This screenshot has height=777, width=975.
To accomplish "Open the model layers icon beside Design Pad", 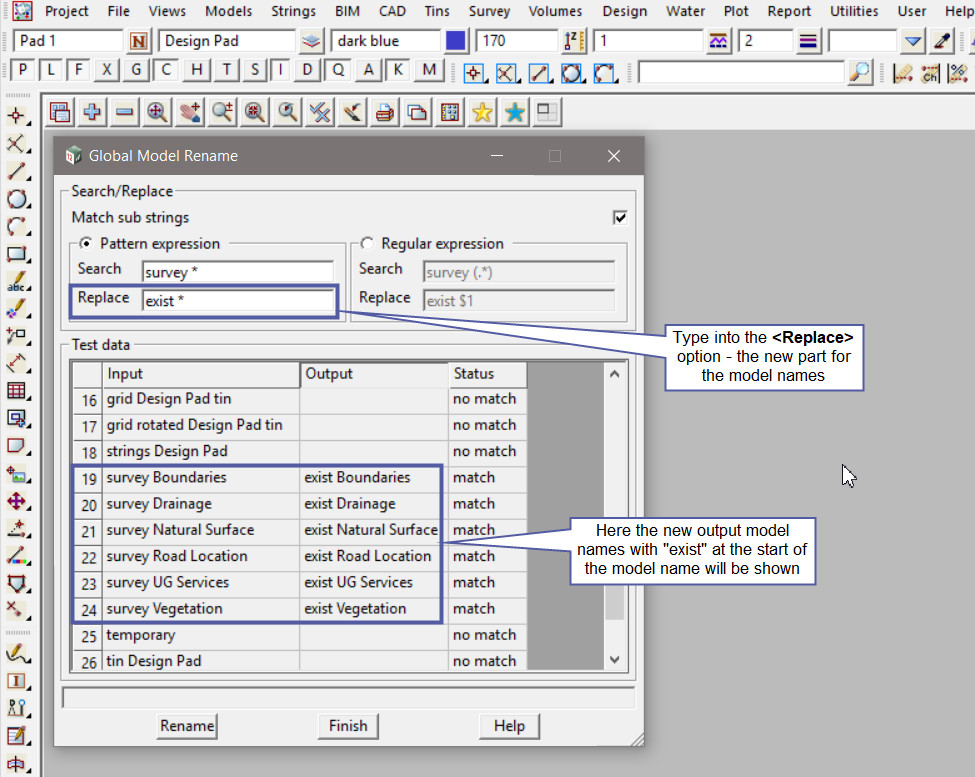I will (x=312, y=42).
